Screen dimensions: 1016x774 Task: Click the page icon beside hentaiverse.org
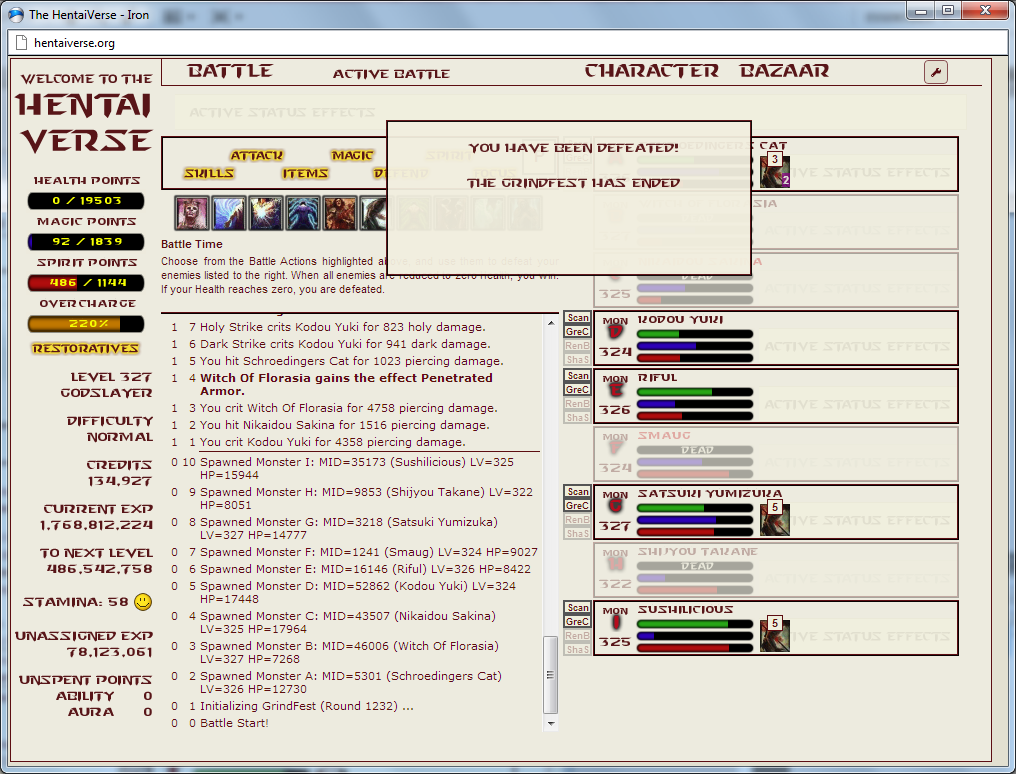pyautogui.click(x=21, y=43)
